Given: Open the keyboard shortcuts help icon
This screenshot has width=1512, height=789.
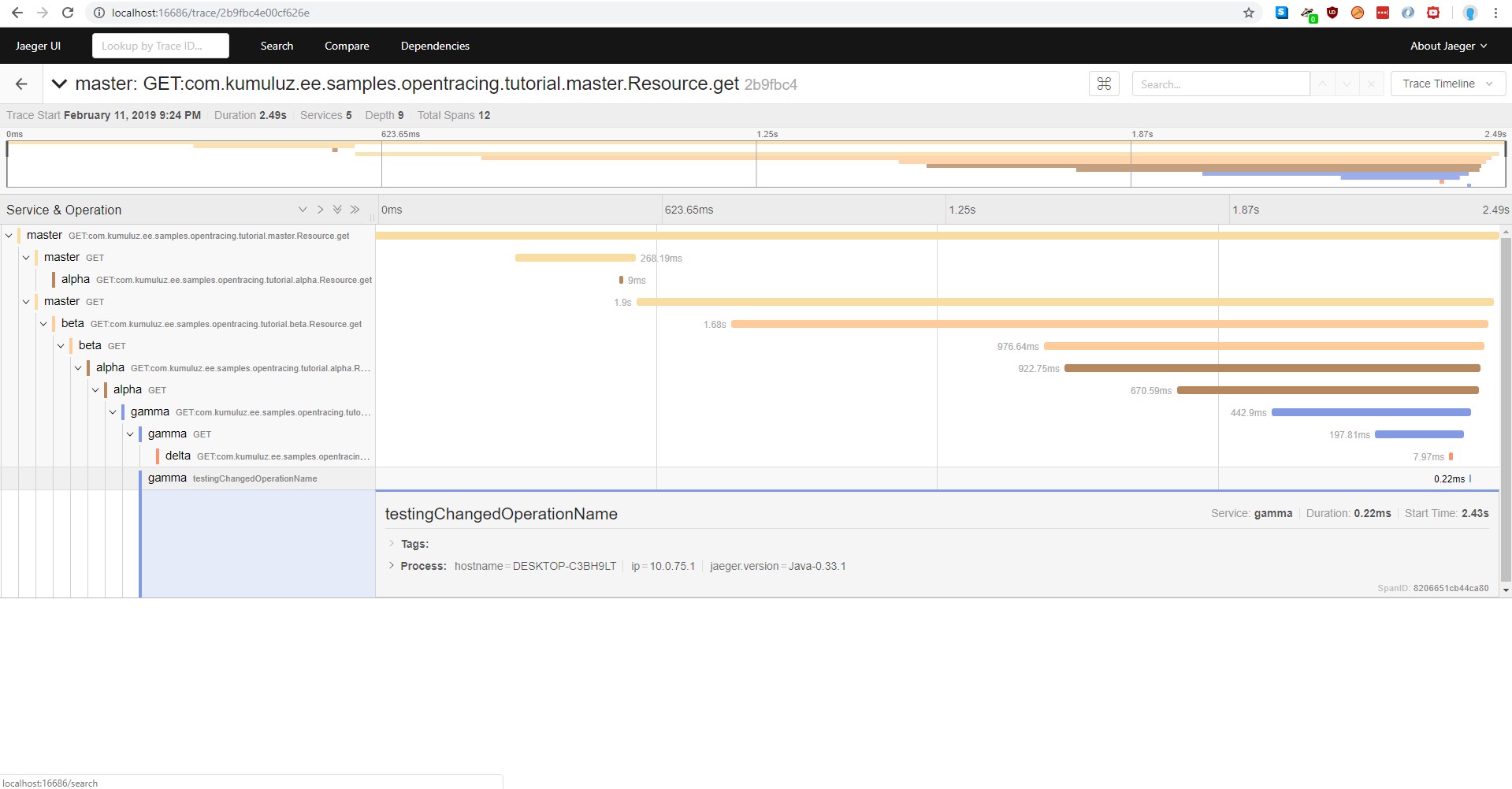Looking at the screenshot, I should coord(1103,84).
